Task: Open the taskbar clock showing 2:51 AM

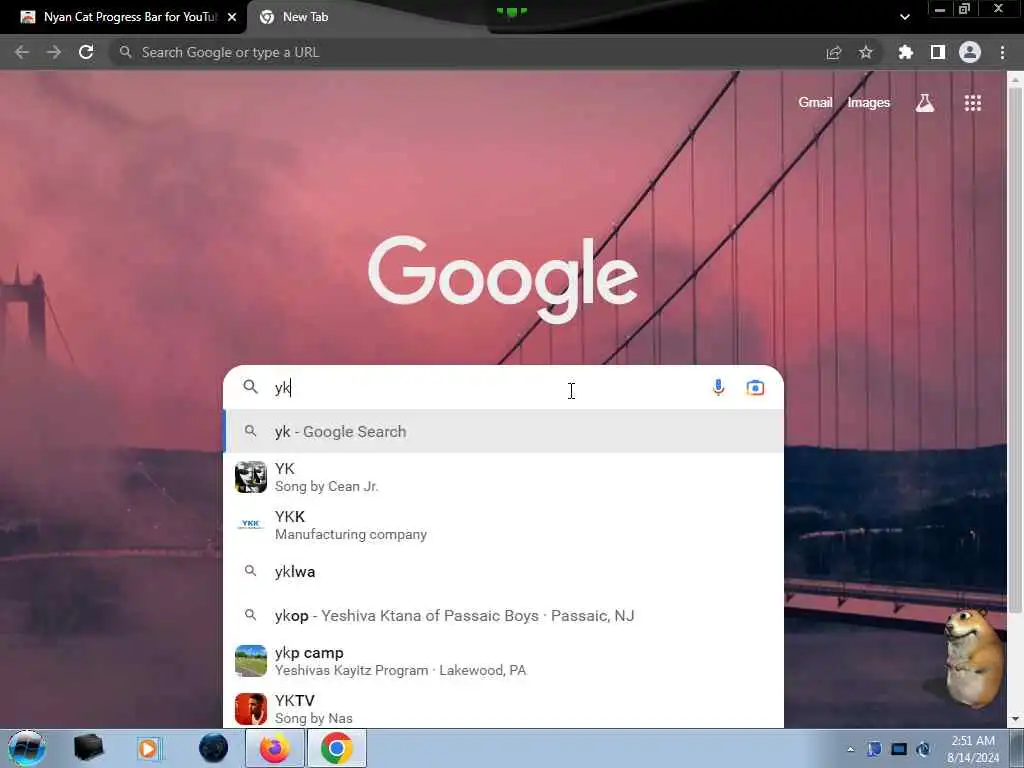Action: point(973,749)
